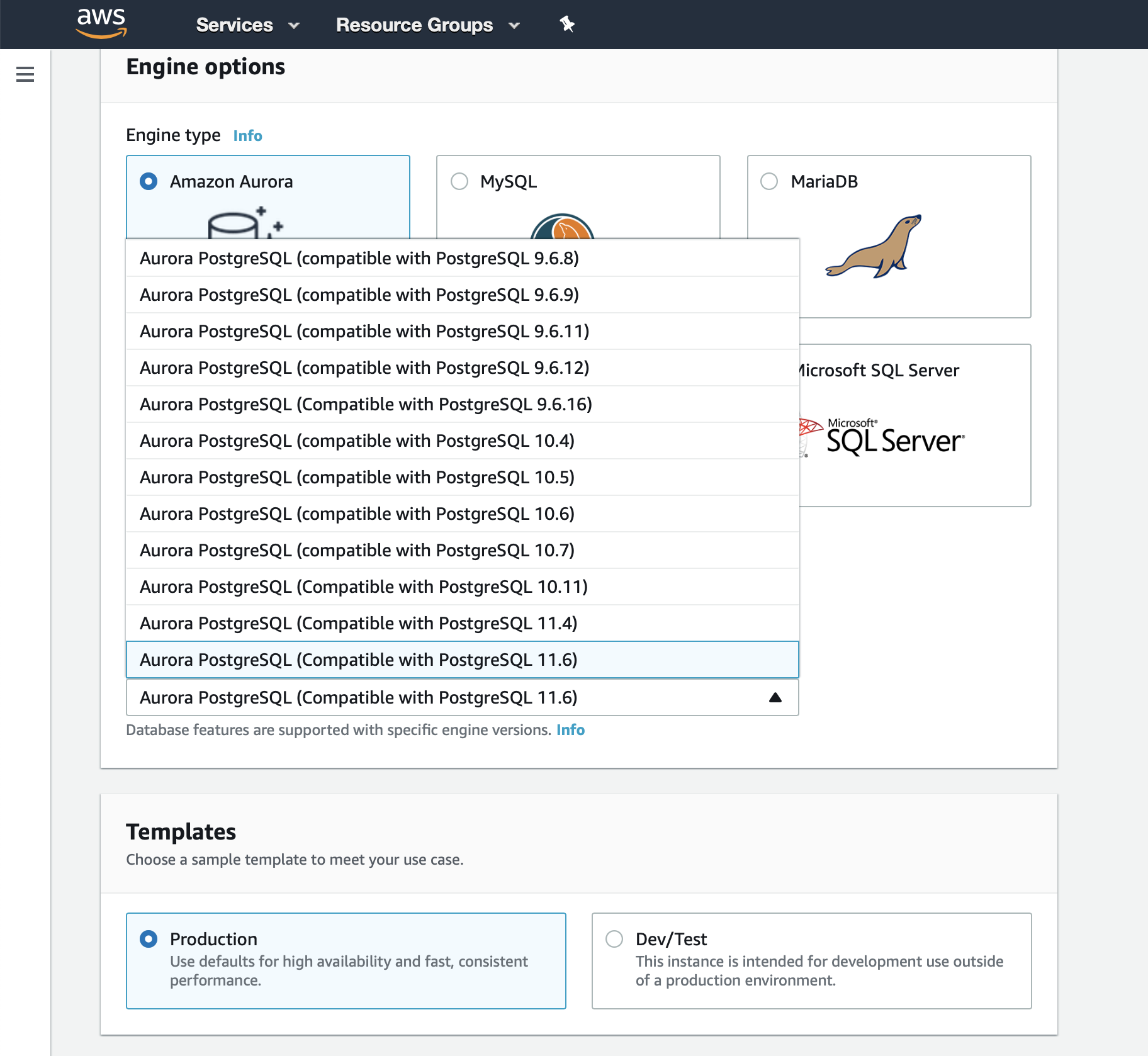Select the Dev/Test template radio button
The height and width of the screenshot is (1056, 1148).
click(x=614, y=939)
